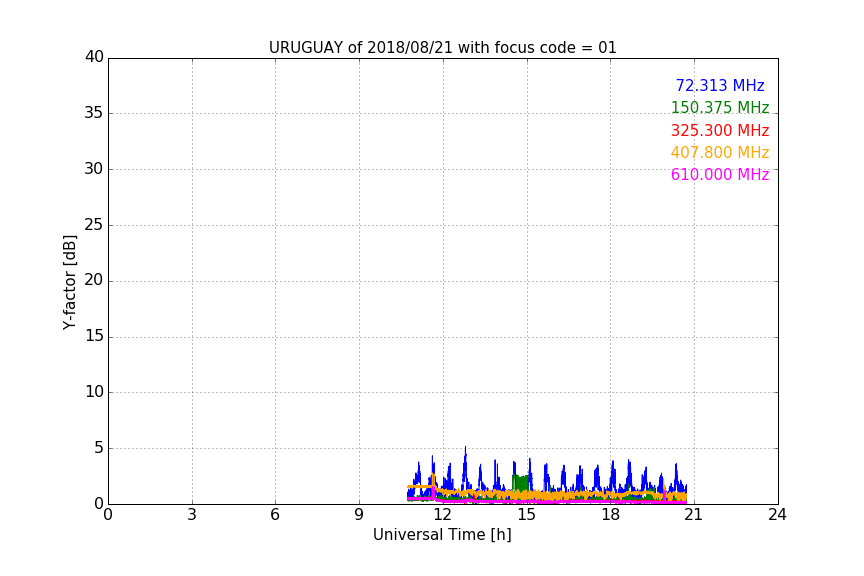Click the x-axis tick value 24

point(777,515)
